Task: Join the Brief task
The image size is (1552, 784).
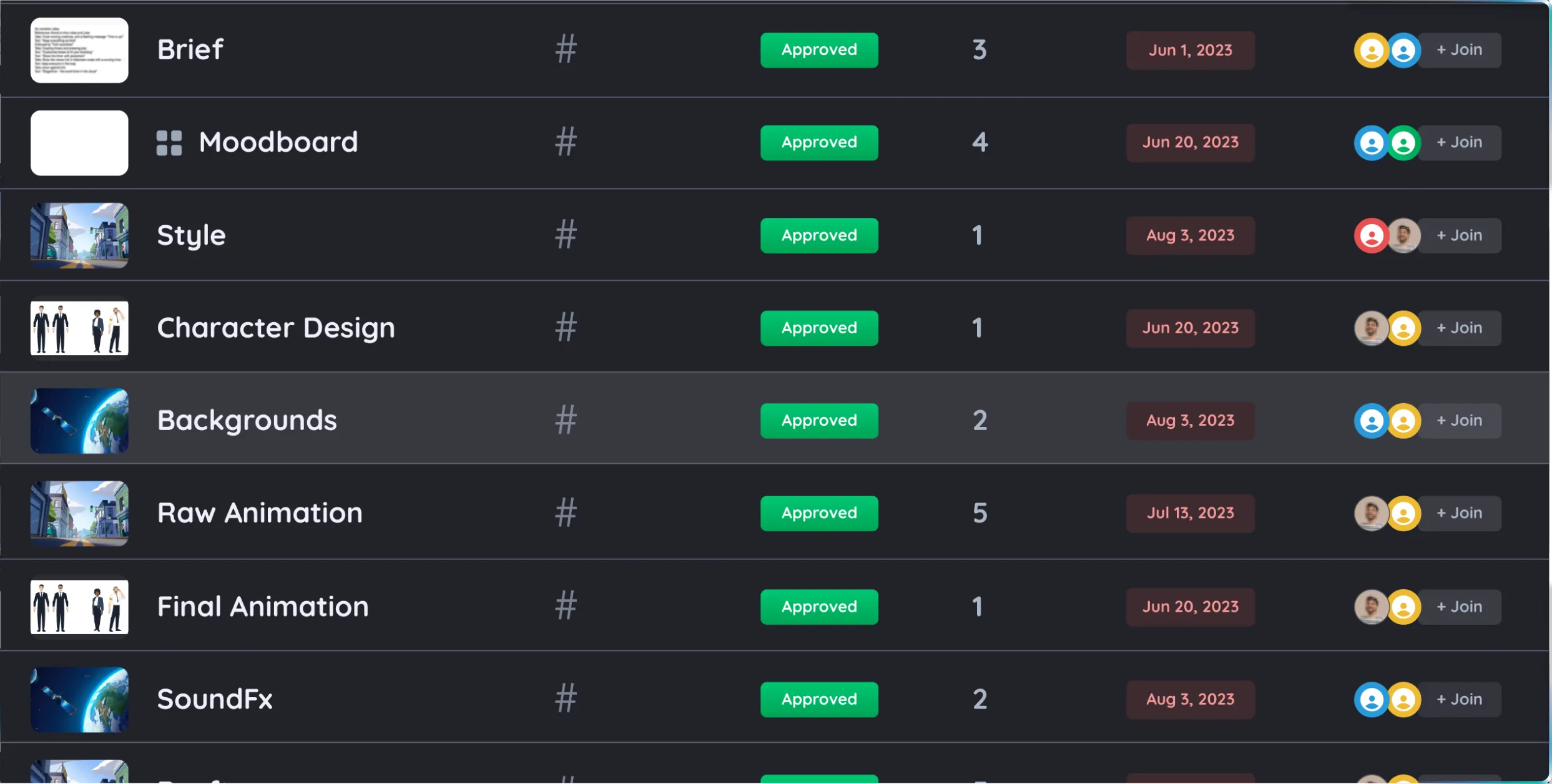Action: (1459, 50)
